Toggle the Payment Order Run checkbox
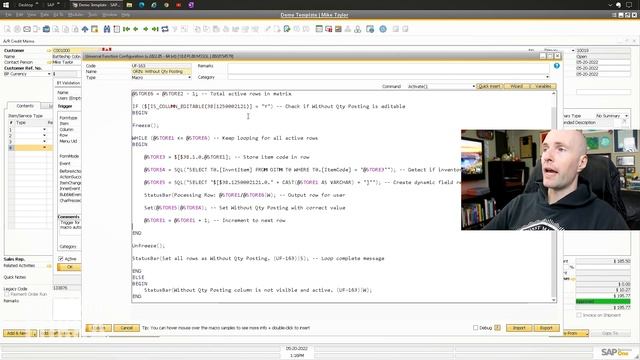Viewport: 640px width, 360px height. [7, 294]
